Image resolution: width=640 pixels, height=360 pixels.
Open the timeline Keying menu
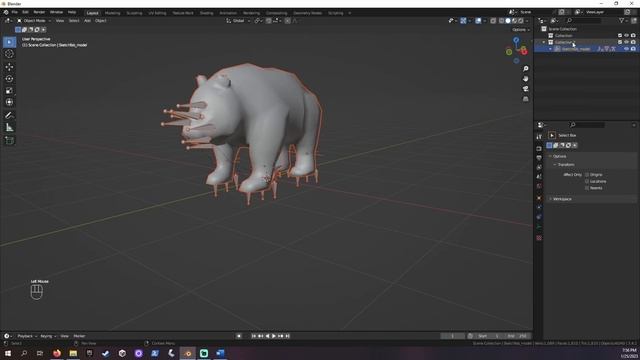coord(48,336)
